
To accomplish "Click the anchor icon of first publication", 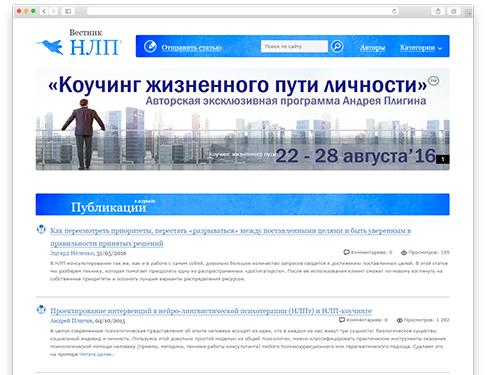I will coord(41,230).
